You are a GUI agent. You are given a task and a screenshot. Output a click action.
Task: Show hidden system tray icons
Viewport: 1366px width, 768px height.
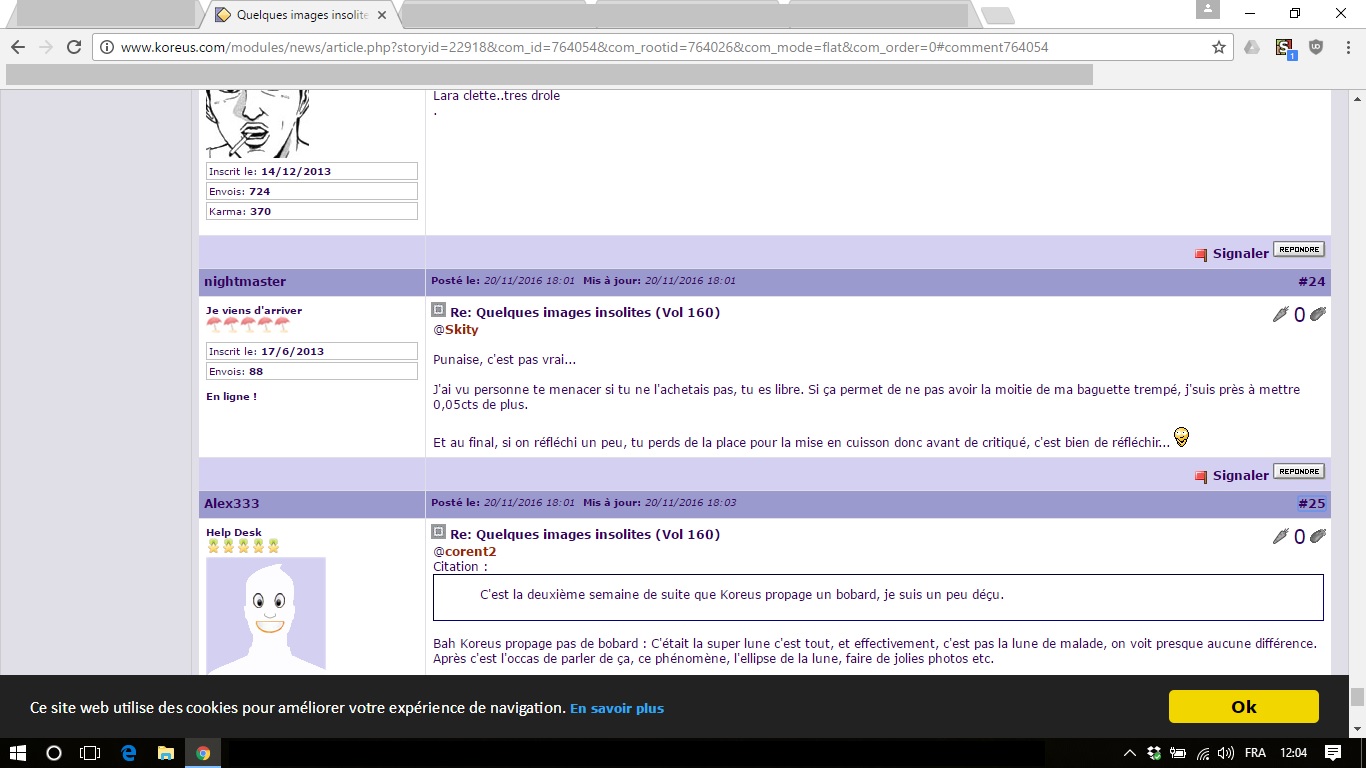pos(1130,753)
